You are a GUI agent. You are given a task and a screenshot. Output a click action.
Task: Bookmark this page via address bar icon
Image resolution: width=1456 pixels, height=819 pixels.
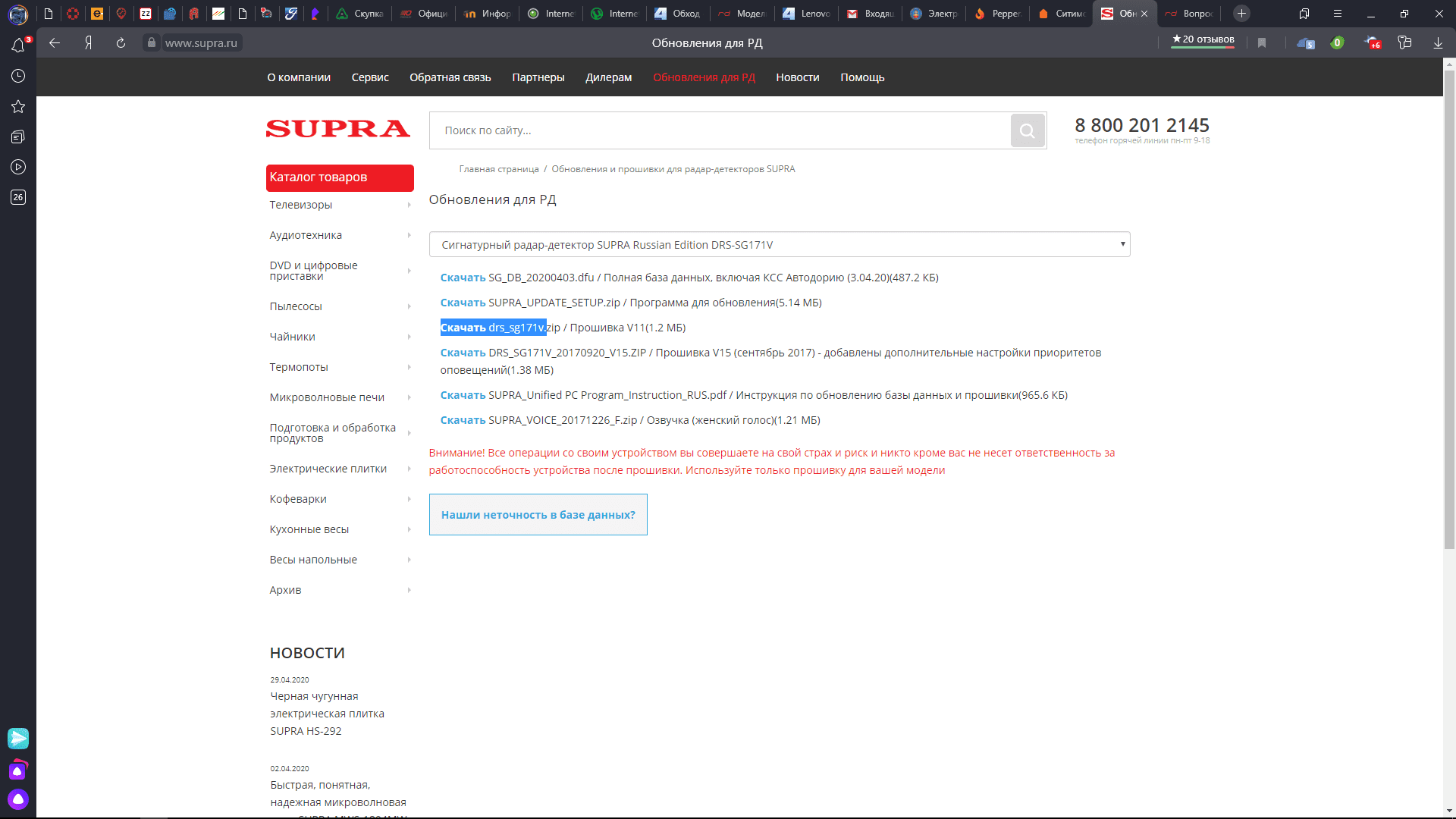click(1262, 43)
